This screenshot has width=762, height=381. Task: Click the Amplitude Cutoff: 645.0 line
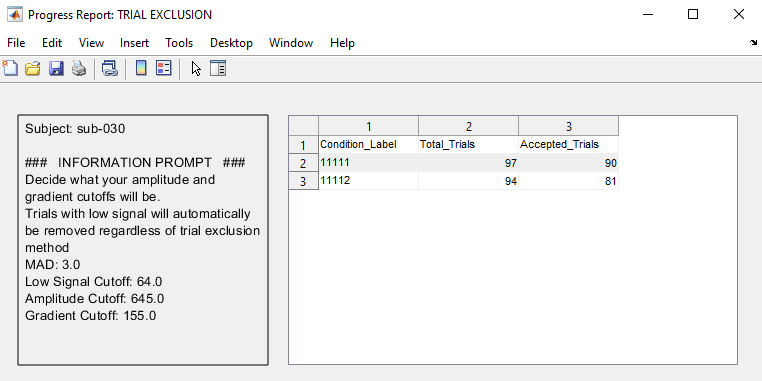[94, 299]
